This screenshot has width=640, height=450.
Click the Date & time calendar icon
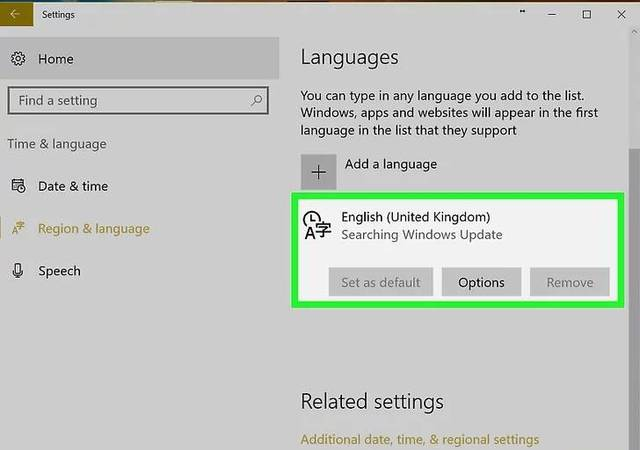point(18,186)
